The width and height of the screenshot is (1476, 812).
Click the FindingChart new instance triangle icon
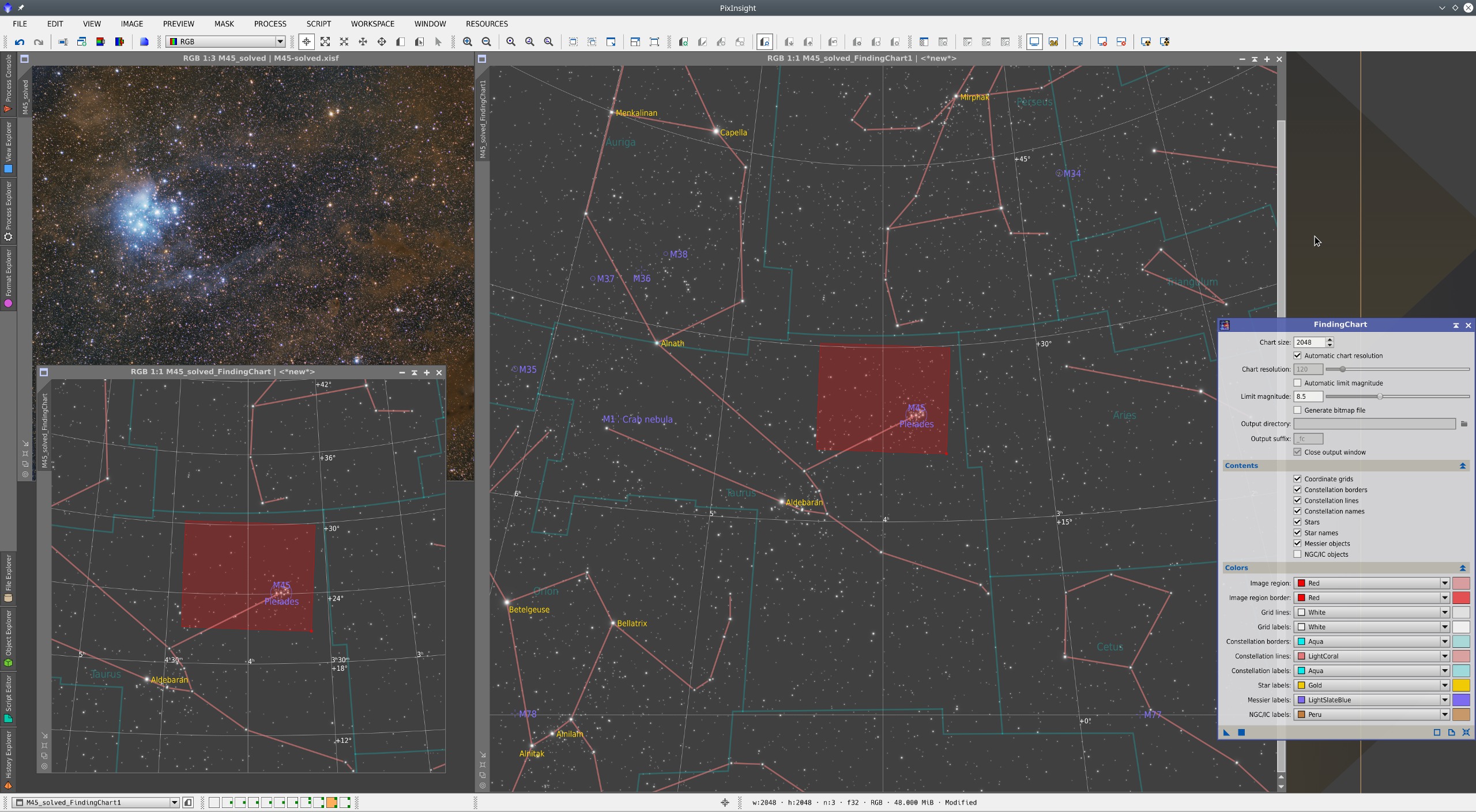tap(1226, 732)
